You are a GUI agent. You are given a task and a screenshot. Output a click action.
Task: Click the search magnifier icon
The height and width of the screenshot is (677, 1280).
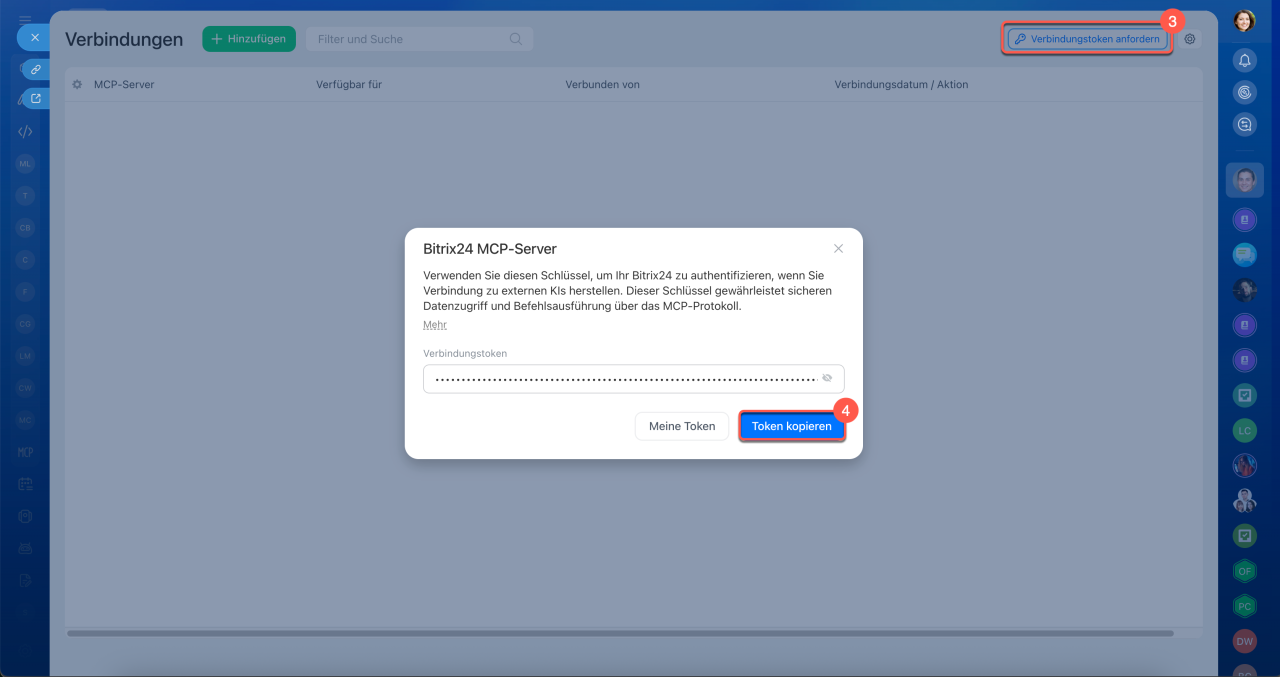[516, 39]
